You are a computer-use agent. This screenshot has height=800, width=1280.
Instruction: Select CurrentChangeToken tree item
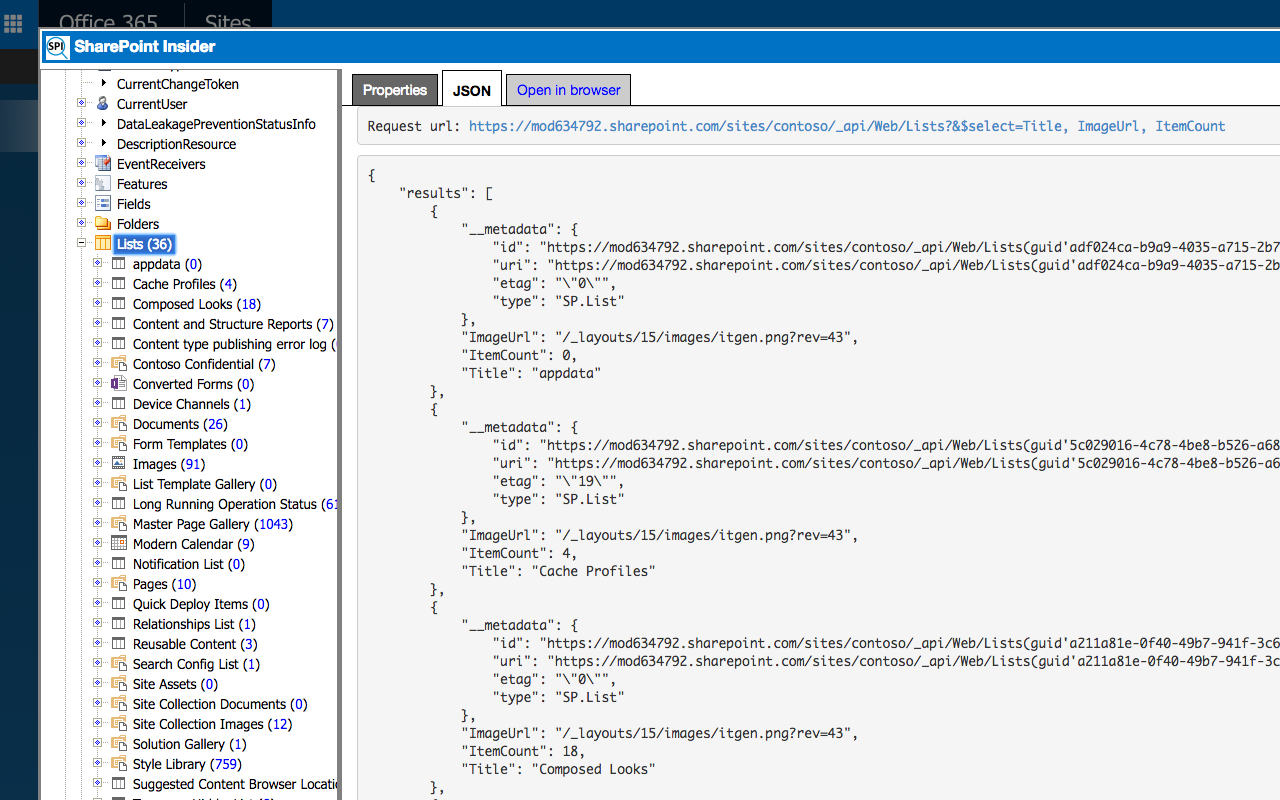pos(178,84)
